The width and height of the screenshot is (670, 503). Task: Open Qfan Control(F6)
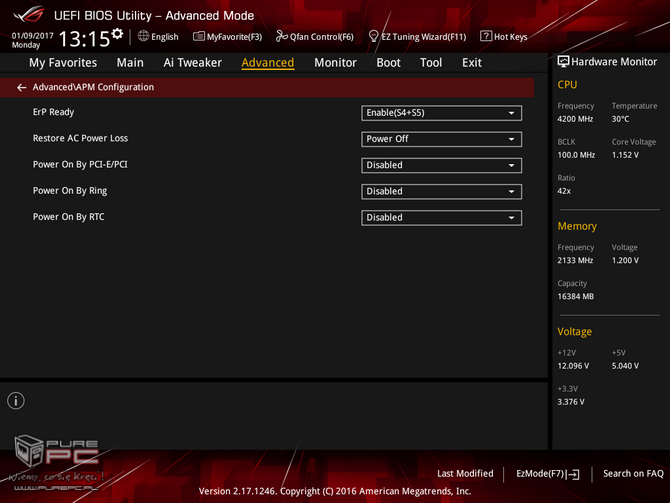(315, 37)
